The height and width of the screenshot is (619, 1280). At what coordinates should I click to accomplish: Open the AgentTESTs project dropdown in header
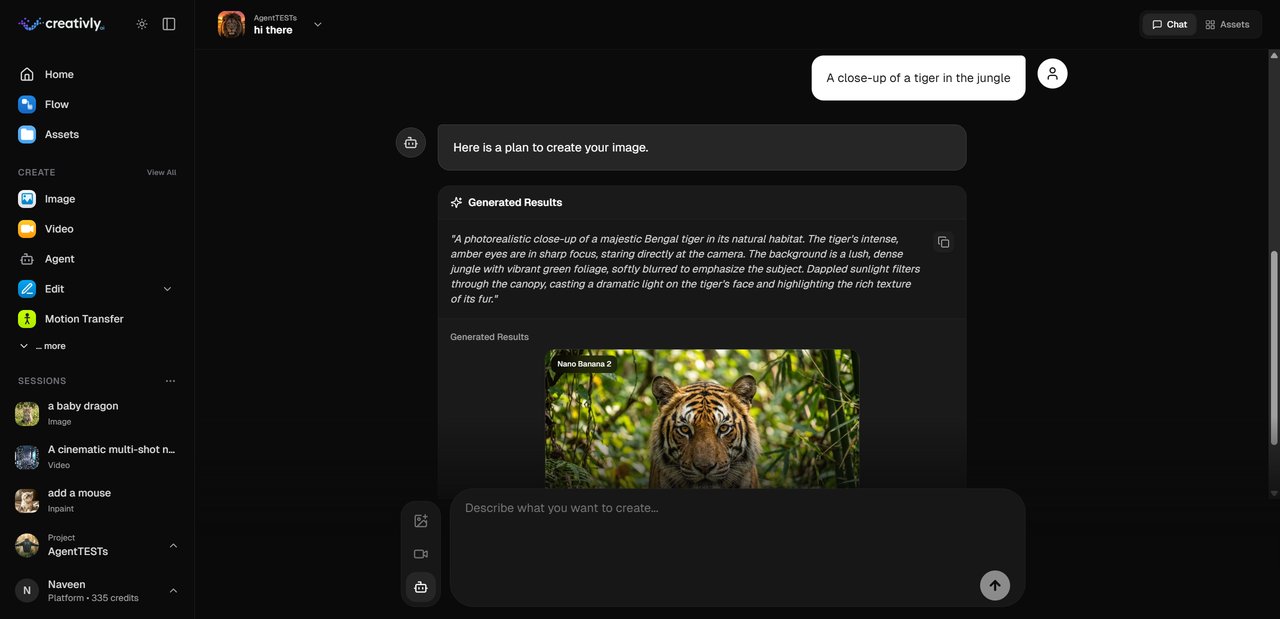(x=317, y=24)
